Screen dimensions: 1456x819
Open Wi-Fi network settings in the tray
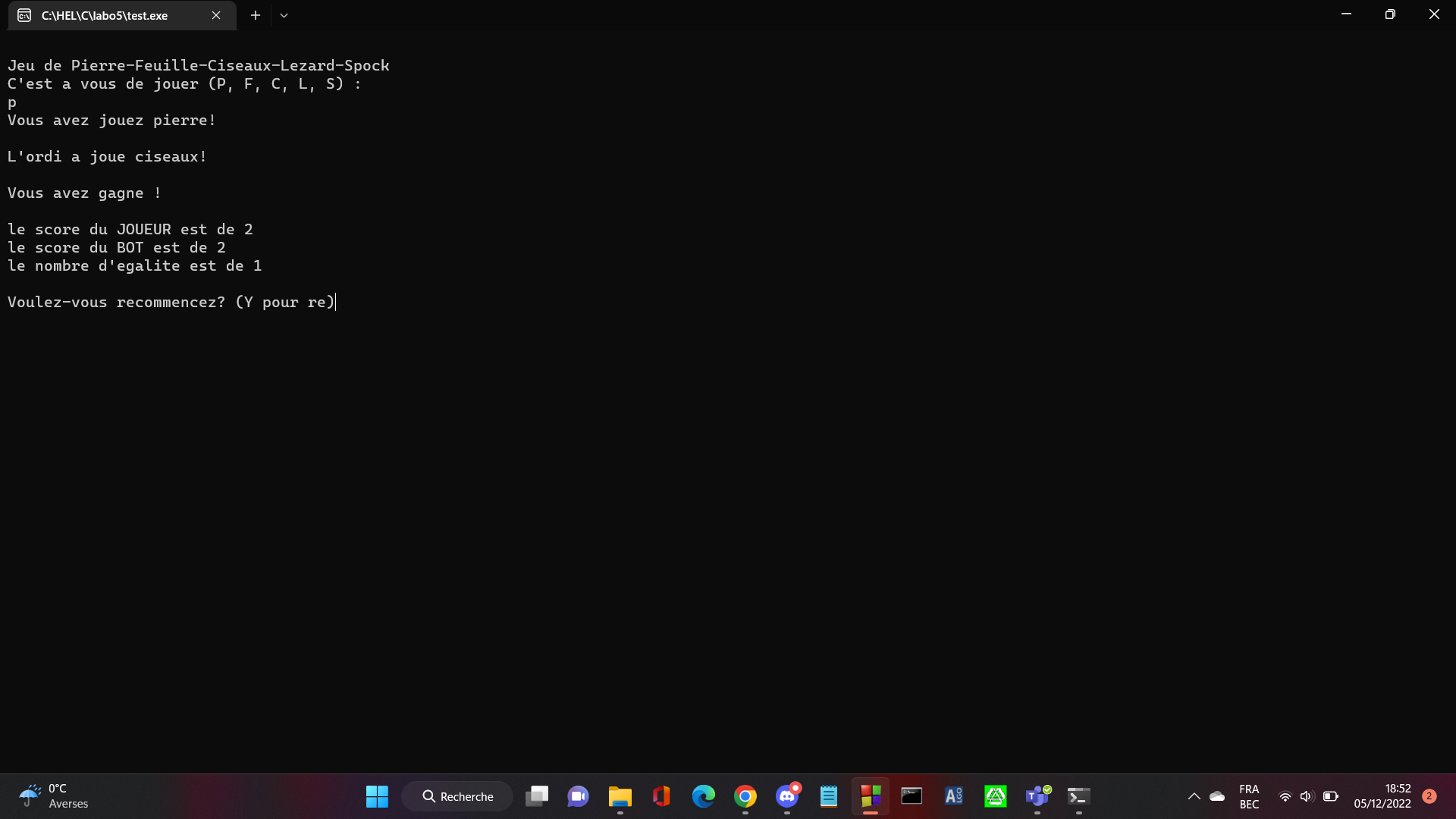tap(1285, 796)
